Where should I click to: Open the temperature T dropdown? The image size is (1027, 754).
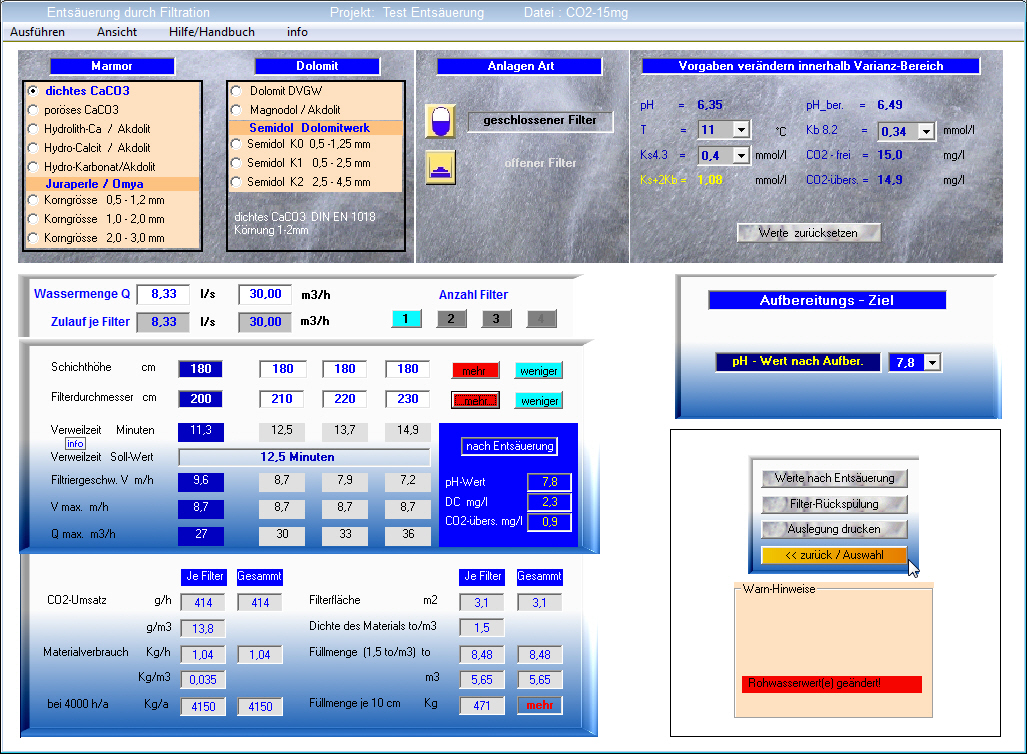[x=740, y=130]
